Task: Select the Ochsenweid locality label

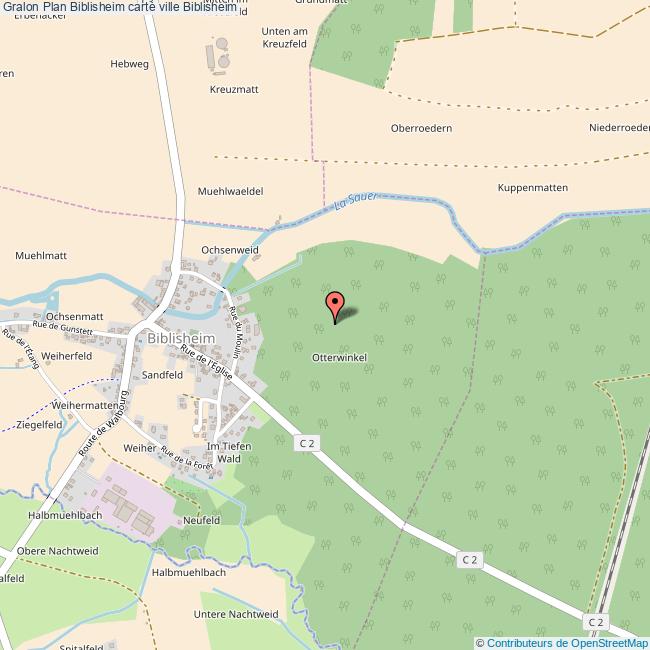Action: coord(230,250)
